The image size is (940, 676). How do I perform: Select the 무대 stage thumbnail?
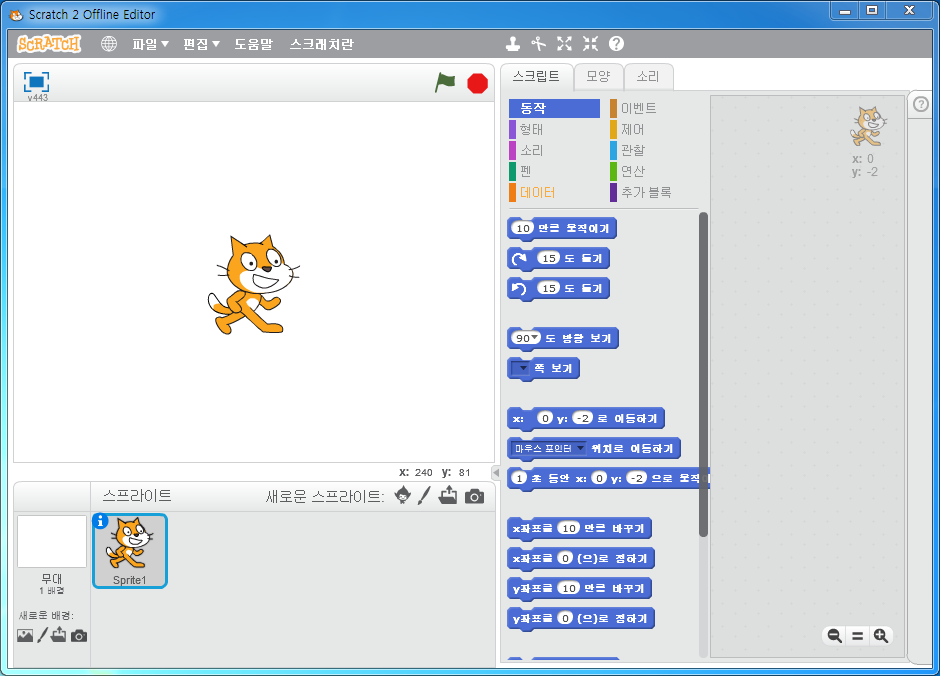click(52, 541)
